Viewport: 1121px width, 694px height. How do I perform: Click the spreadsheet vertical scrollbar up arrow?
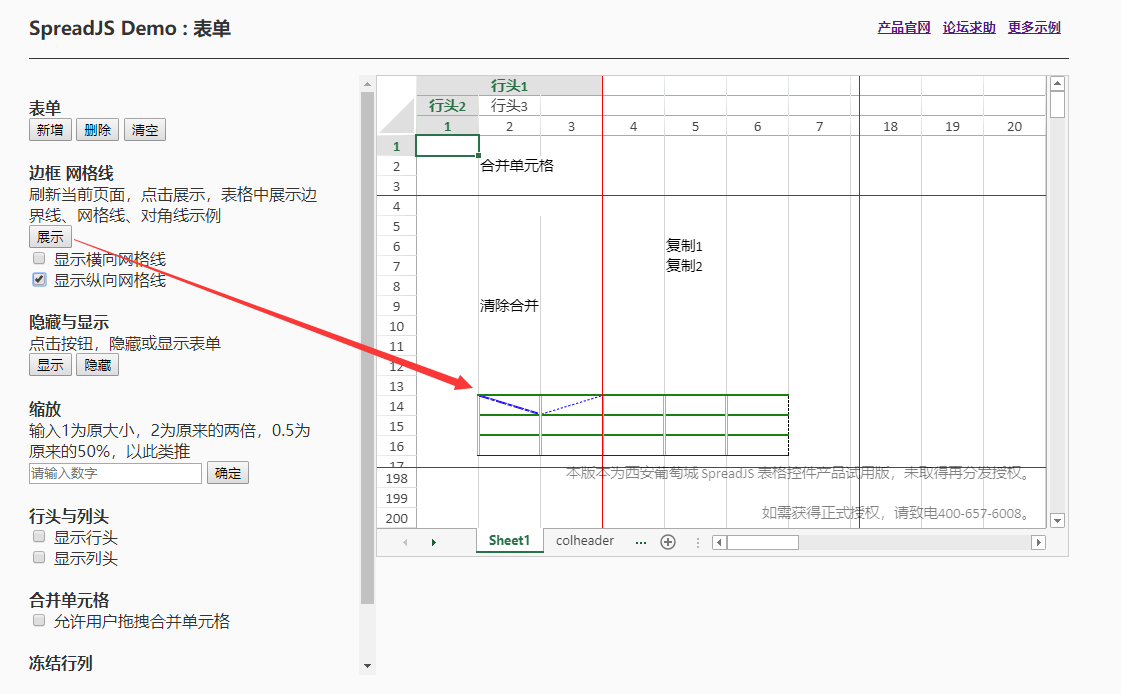point(1057,84)
